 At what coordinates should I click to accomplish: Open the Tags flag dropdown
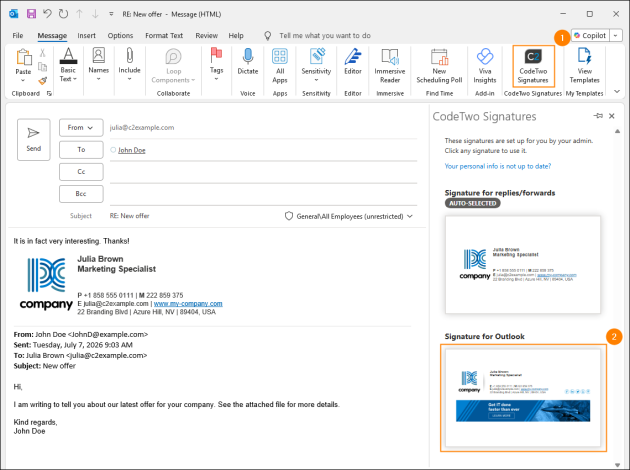(216, 64)
